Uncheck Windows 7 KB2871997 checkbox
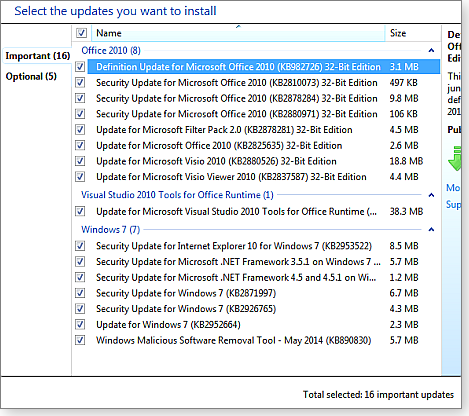Viewport: 469px width, 416px height. (80, 293)
